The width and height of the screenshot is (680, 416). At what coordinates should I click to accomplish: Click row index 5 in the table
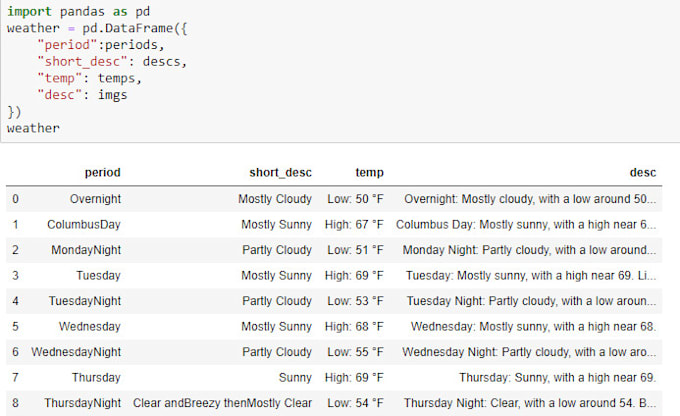point(16,327)
